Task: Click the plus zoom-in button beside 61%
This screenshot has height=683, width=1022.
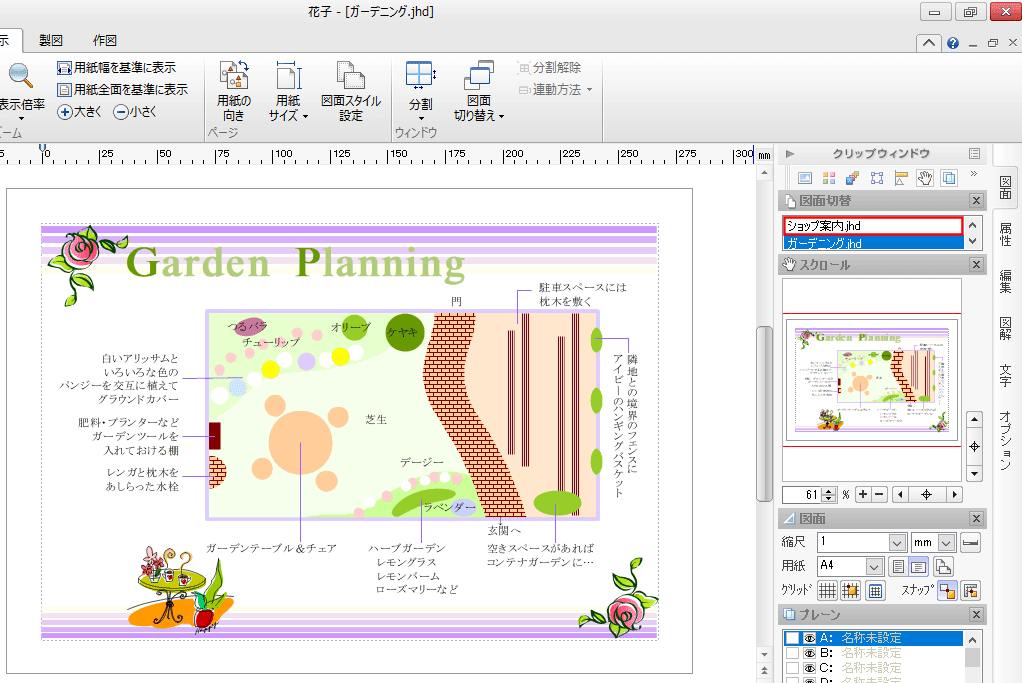Action: click(x=862, y=494)
